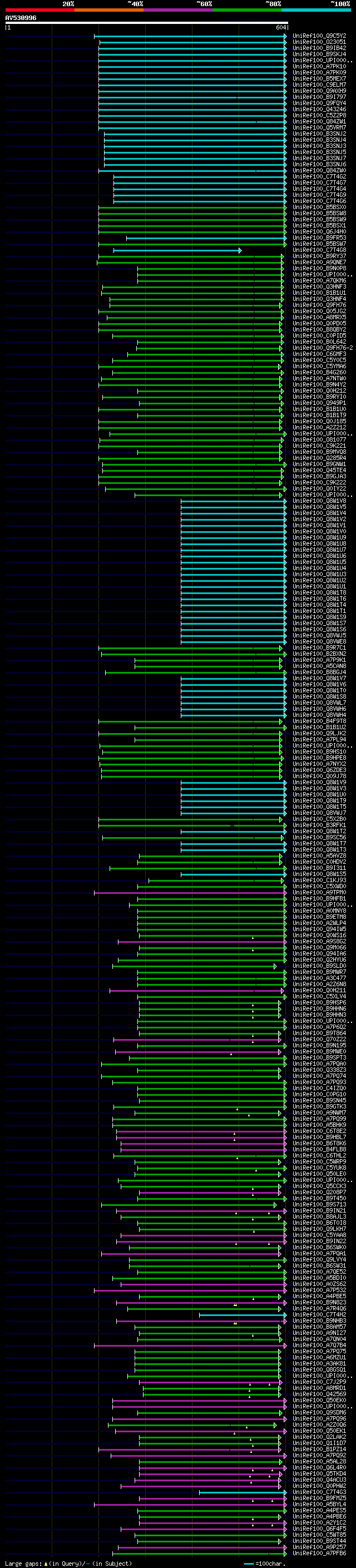
Task: Open hit UniRef100_C7T4H2
Action: click(319, 1315)
